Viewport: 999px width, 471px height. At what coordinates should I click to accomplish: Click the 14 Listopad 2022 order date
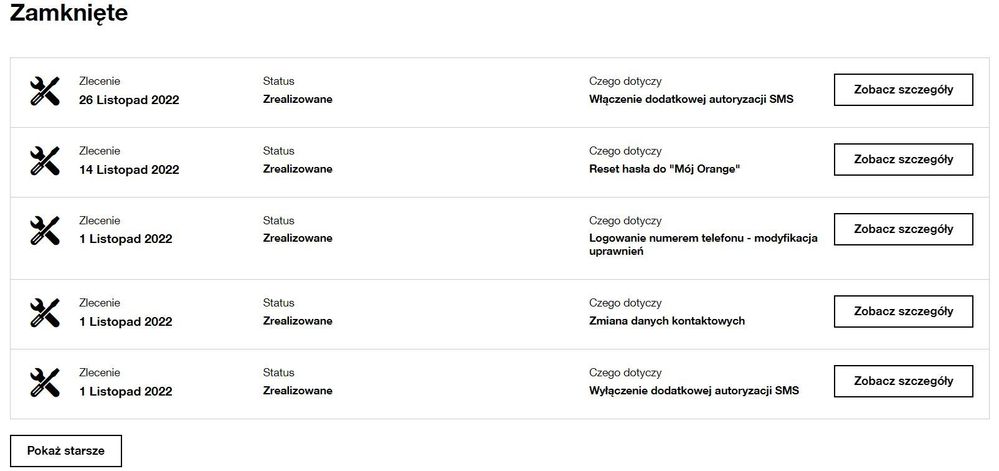129,170
